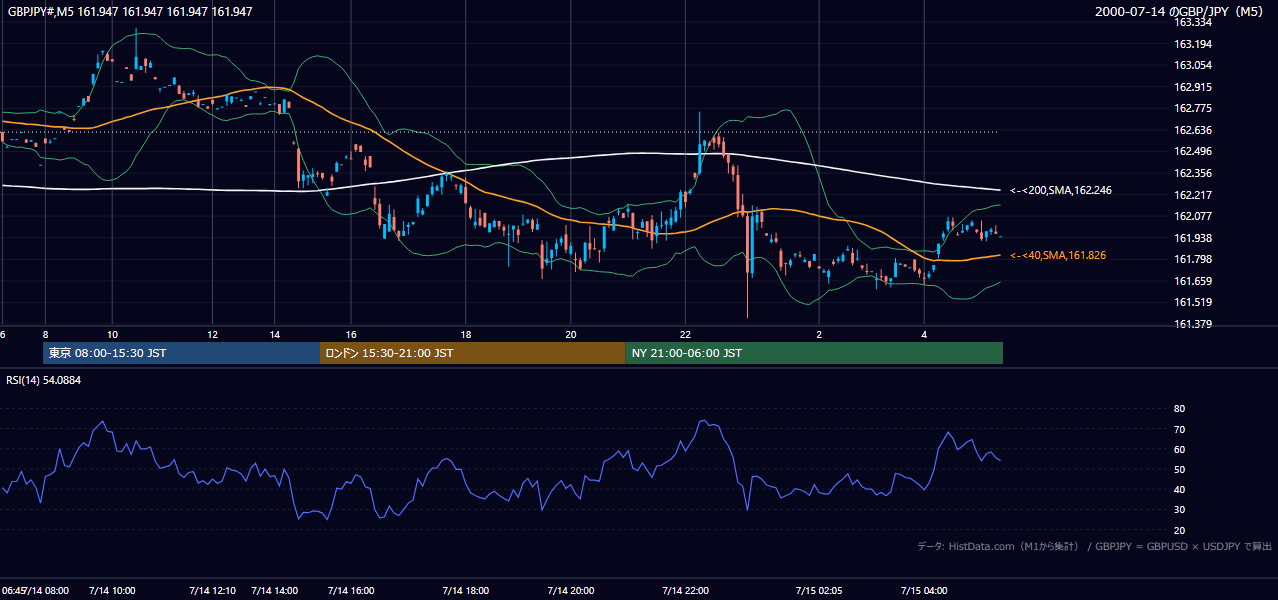Click RSI scale value 40
Image resolution: width=1278 pixels, height=600 pixels.
[1179, 489]
